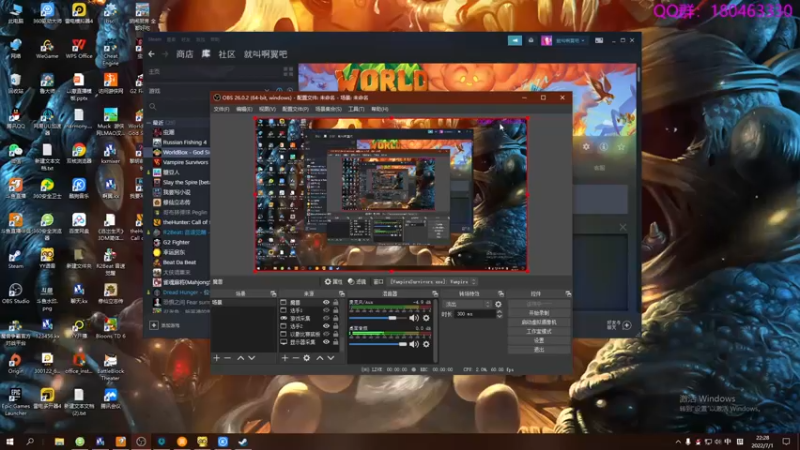The width and height of the screenshot is (800, 450).
Task: Move source down in the sources list
Action: click(331, 358)
